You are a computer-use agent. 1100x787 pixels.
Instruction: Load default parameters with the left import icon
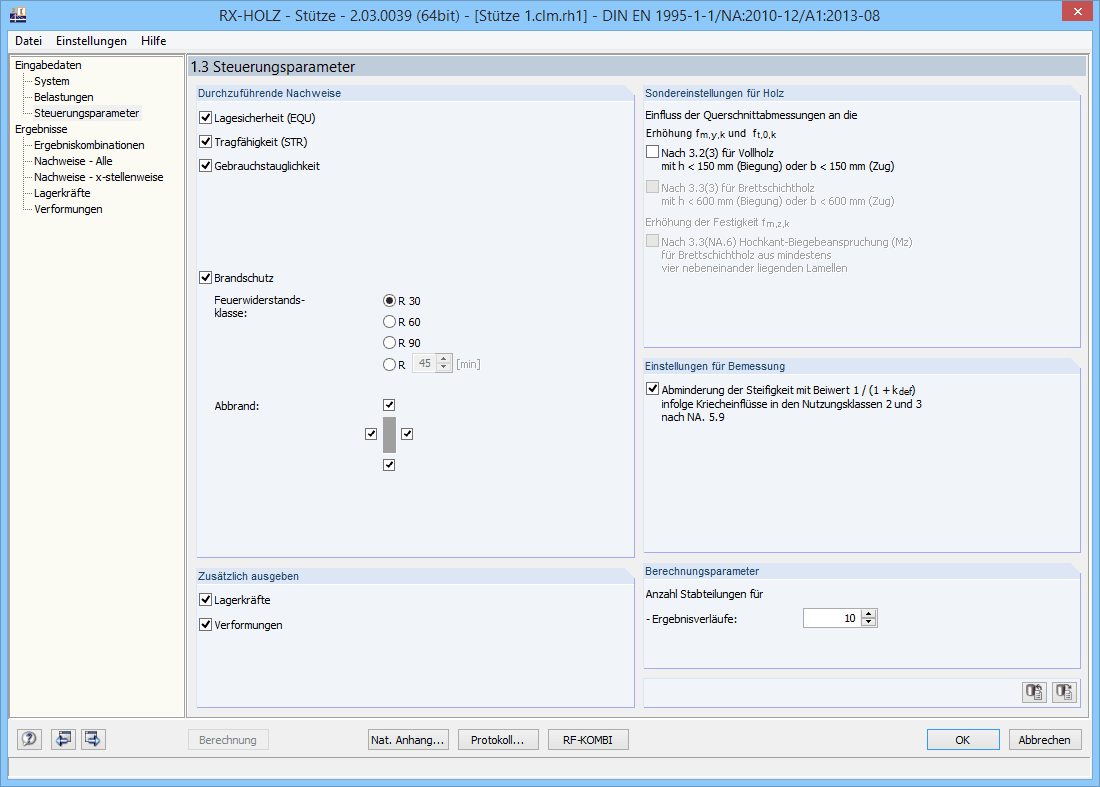1034,691
